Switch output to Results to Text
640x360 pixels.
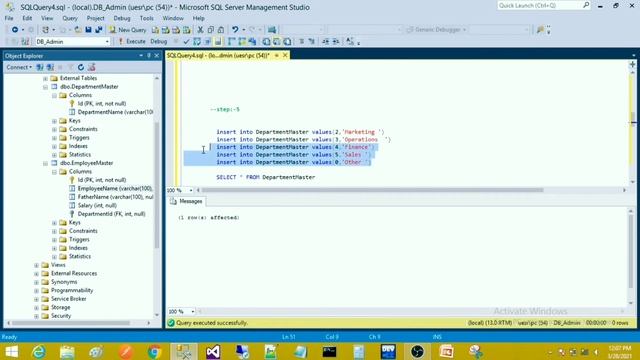[x=266, y=42]
